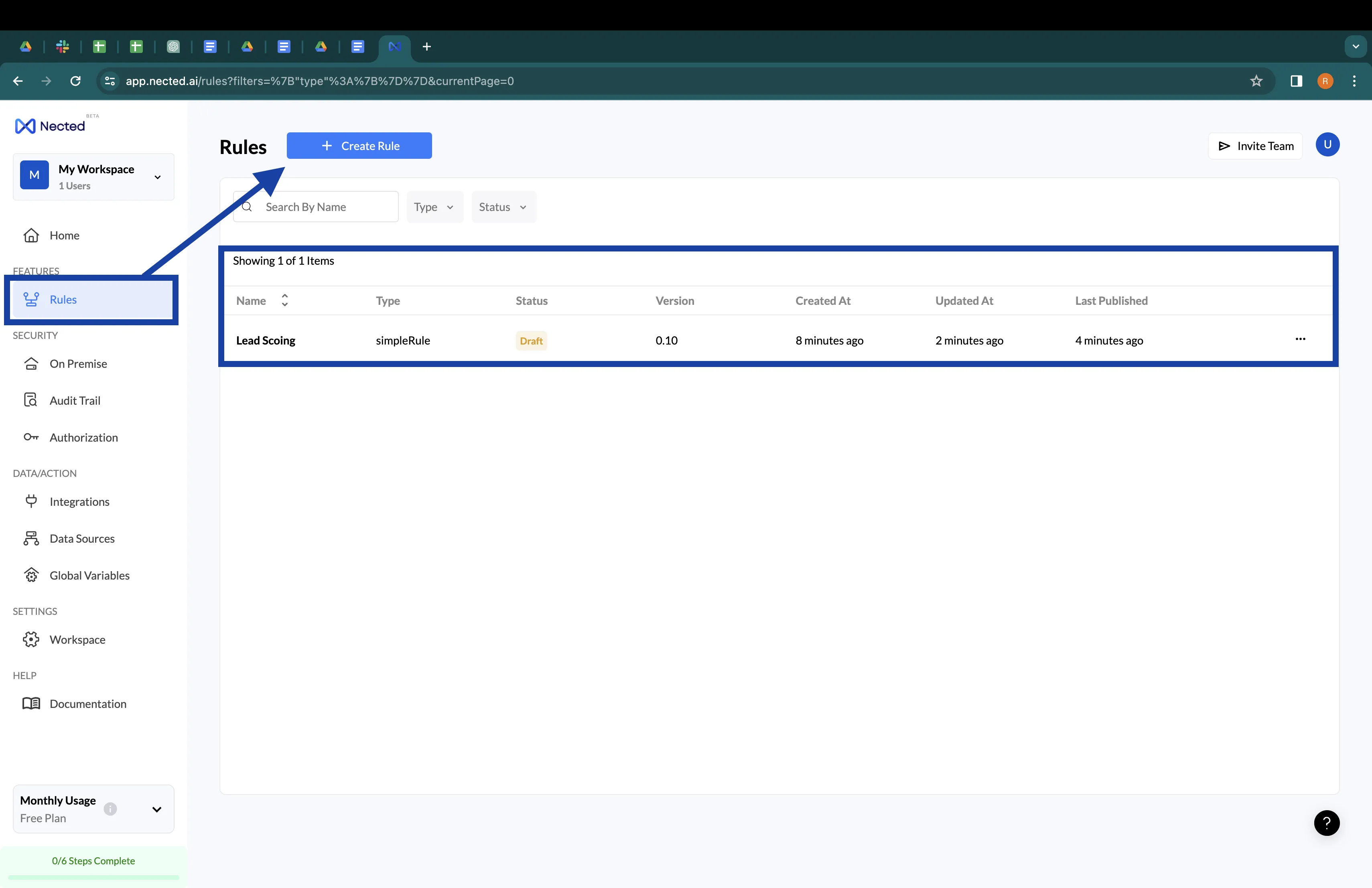Open the Audit Trail sidebar icon
1372x888 pixels.
click(x=31, y=400)
